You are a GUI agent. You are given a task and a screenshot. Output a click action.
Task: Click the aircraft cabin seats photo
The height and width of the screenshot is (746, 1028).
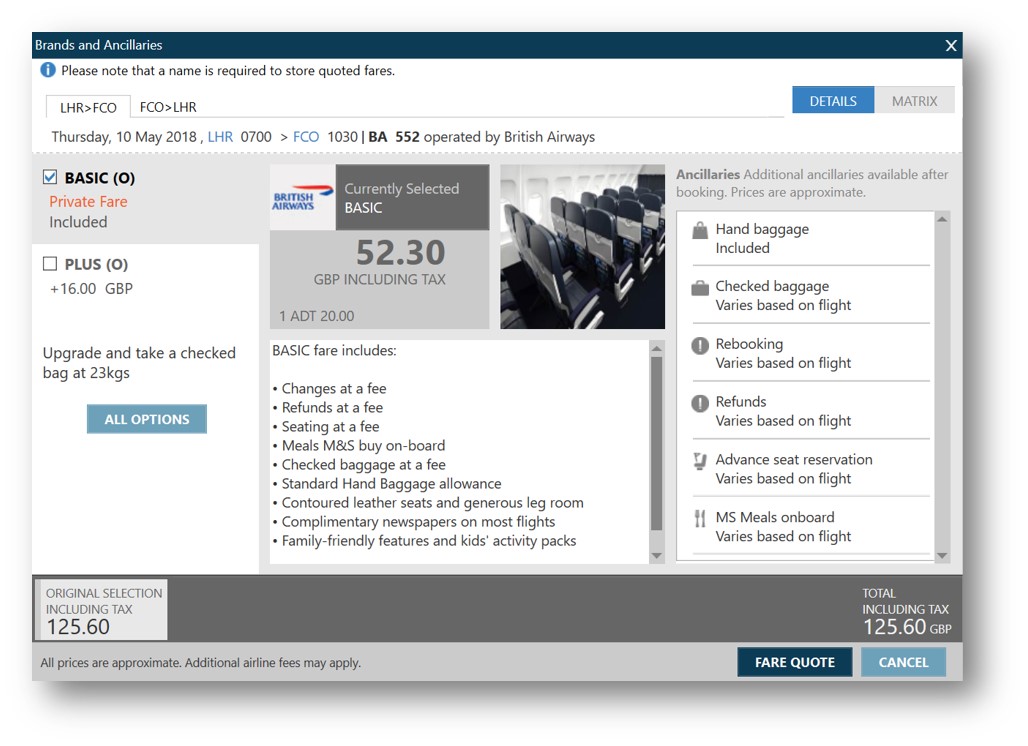click(582, 246)
